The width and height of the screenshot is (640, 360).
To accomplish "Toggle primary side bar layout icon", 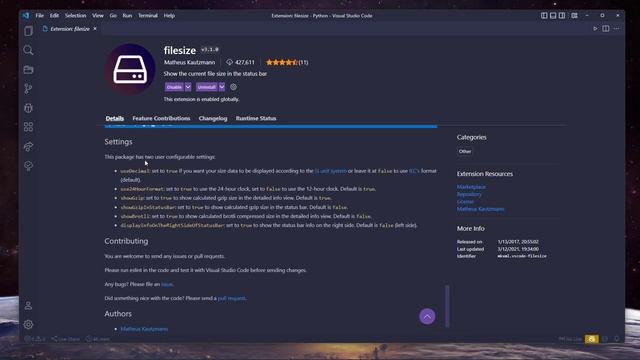I will point(544,16).
